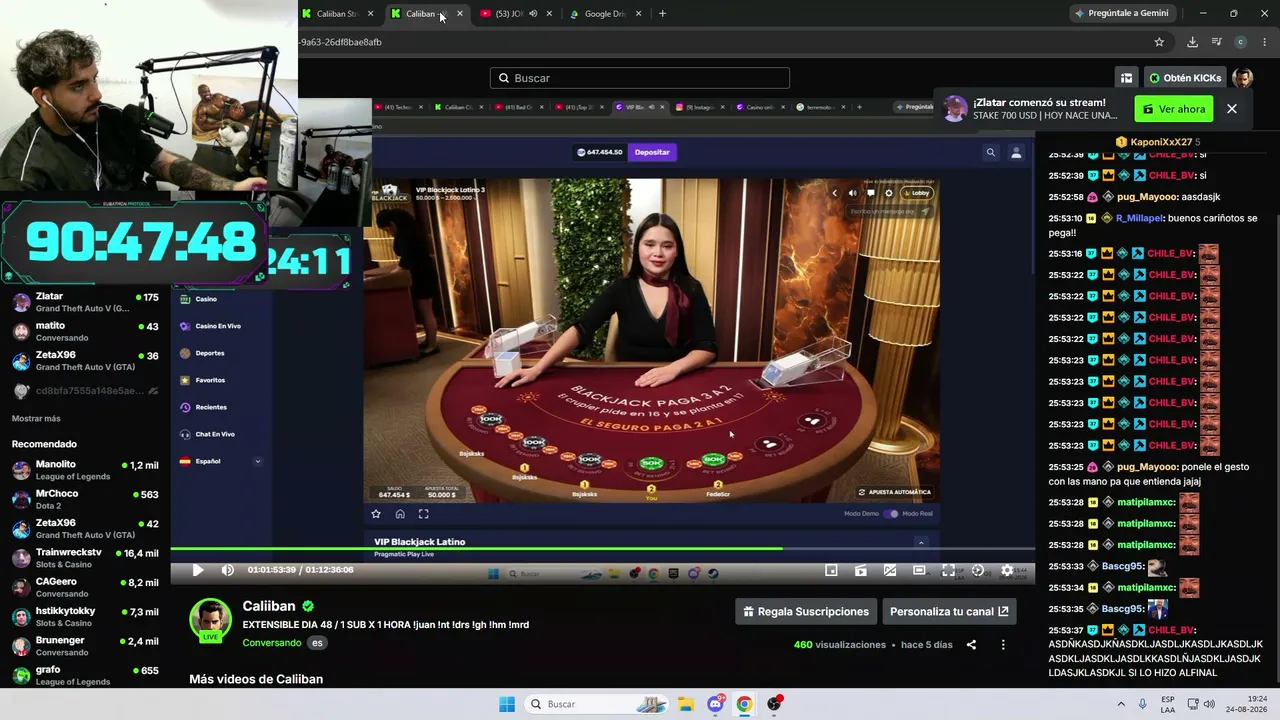Switch the player to theater mode

pos(919,570)
